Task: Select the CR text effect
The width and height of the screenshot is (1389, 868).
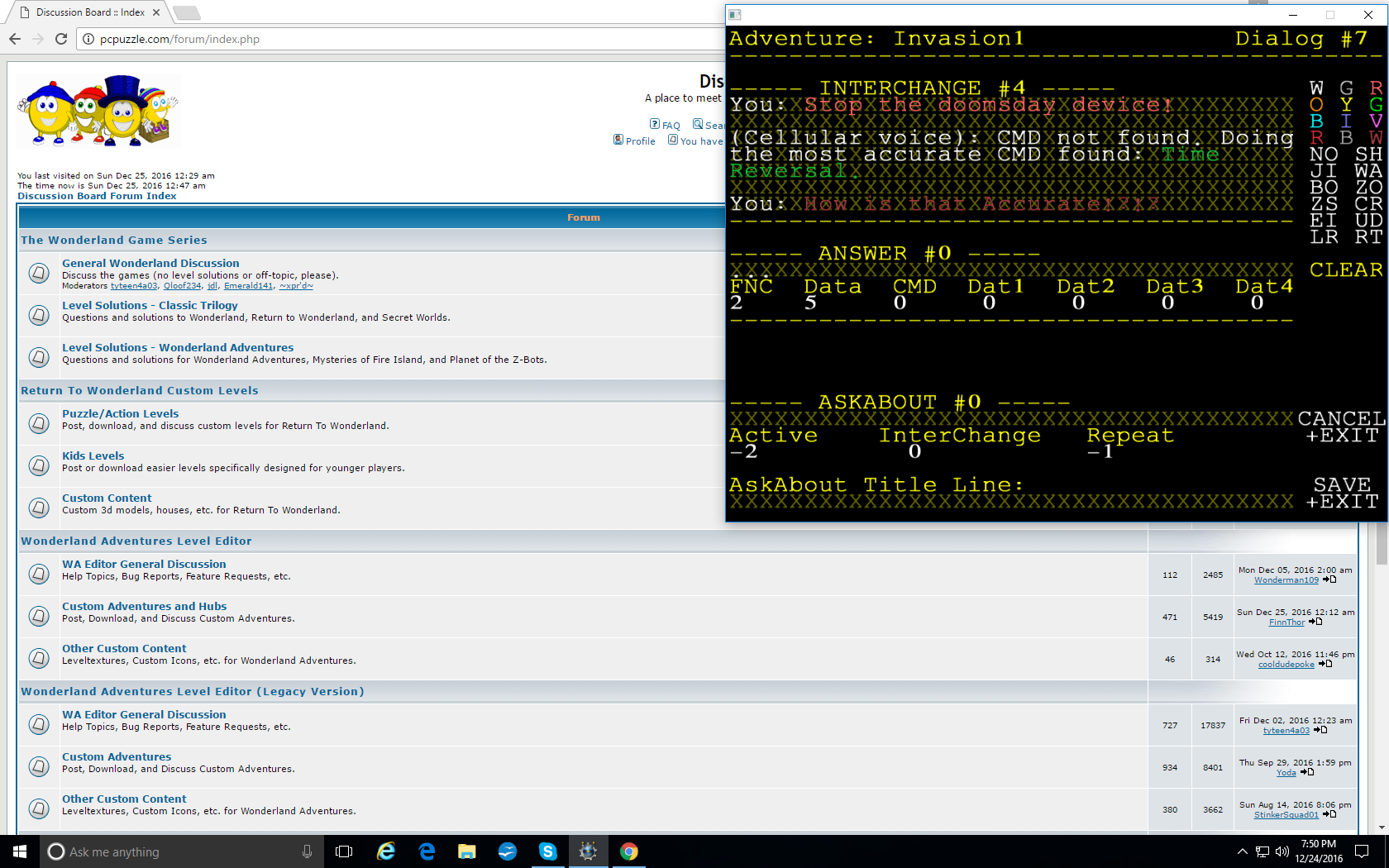Action: [x=1368, y=203]
